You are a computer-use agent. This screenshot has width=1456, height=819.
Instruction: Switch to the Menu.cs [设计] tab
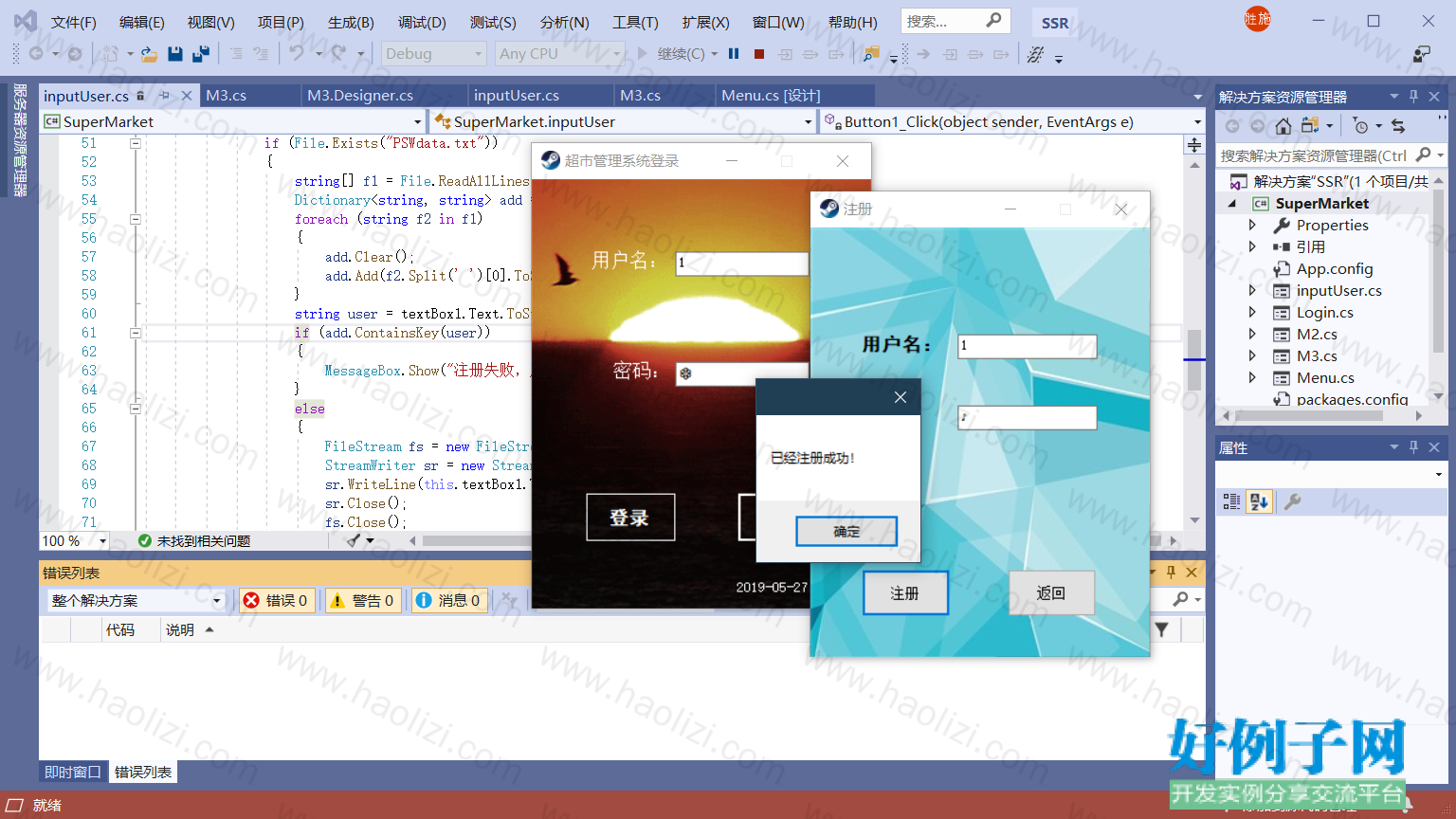pos(771,96)
